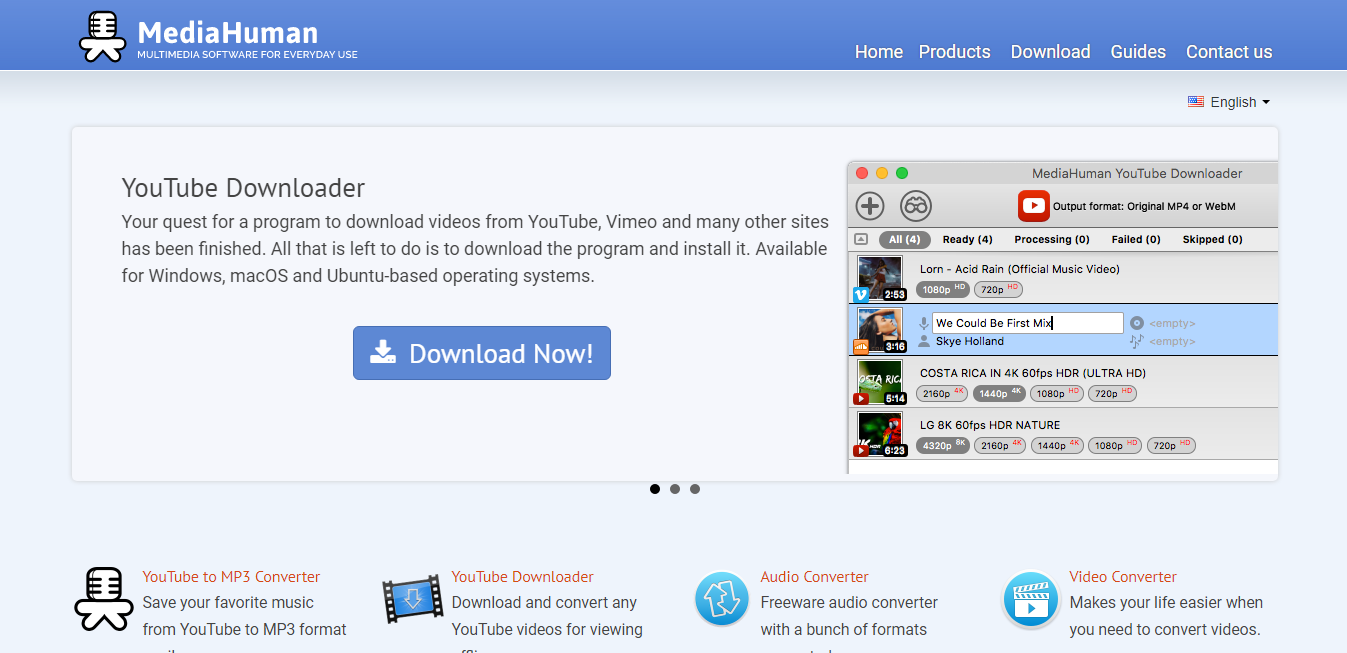
Task: Choose 1080p quality for Lorn - Acid Rain
Action: pyautogui.click(x=943, y=290)
